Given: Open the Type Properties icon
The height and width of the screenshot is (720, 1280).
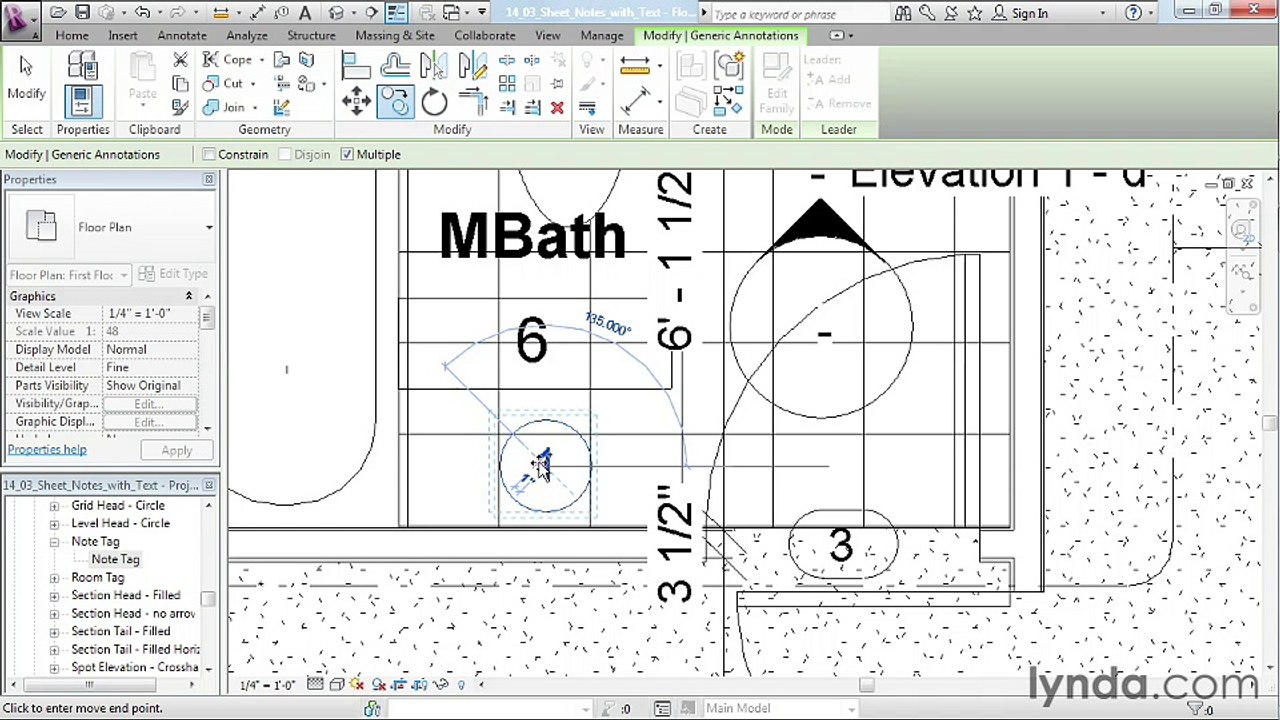Looking at the screenshot, I should [x=82, y=66].
